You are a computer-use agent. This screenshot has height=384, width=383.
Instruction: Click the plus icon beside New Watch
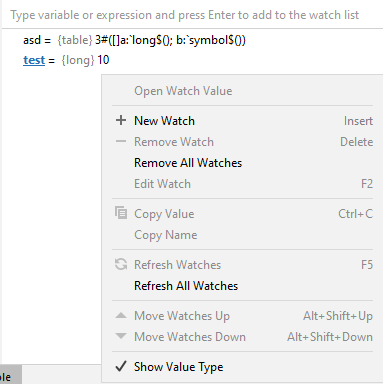121,120
